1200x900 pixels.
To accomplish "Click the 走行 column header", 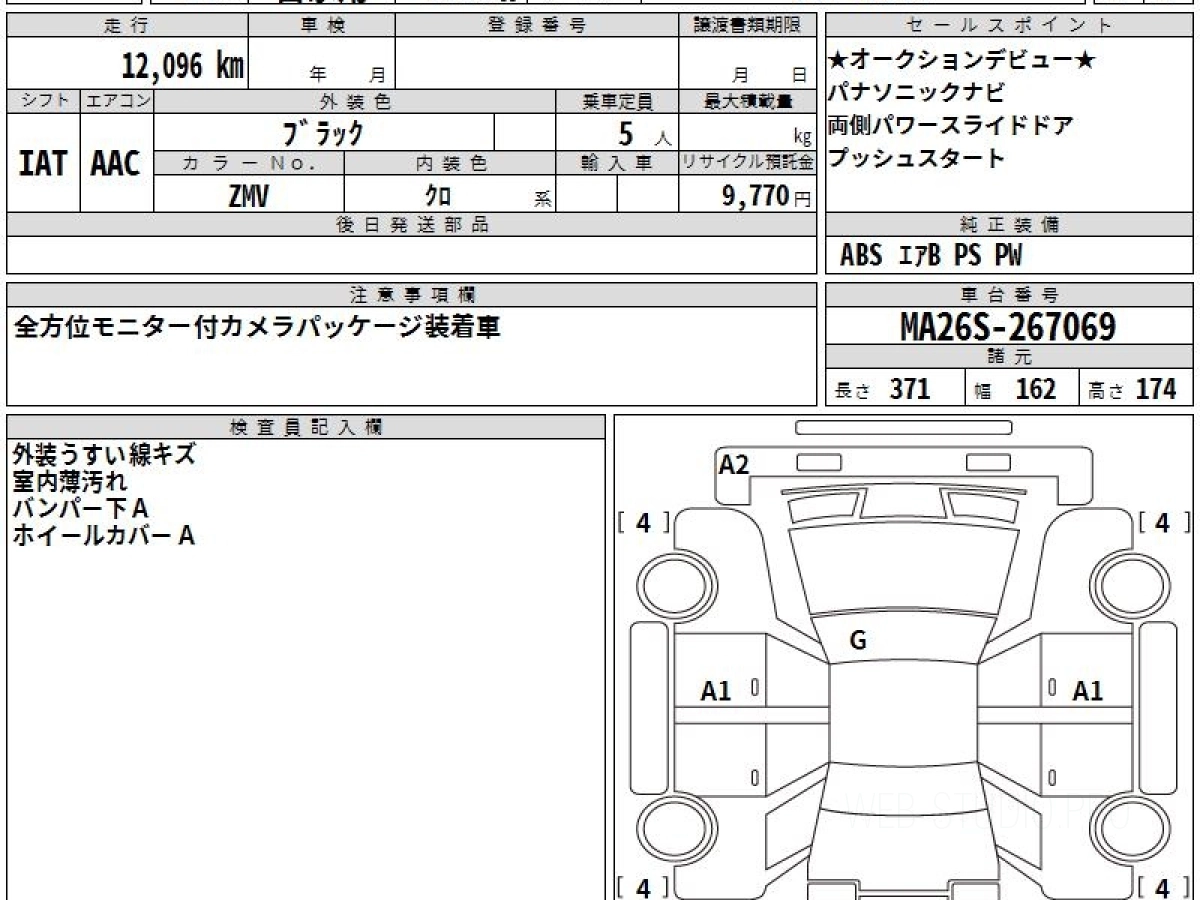I will pyautogui.click(x=127, y=26).
